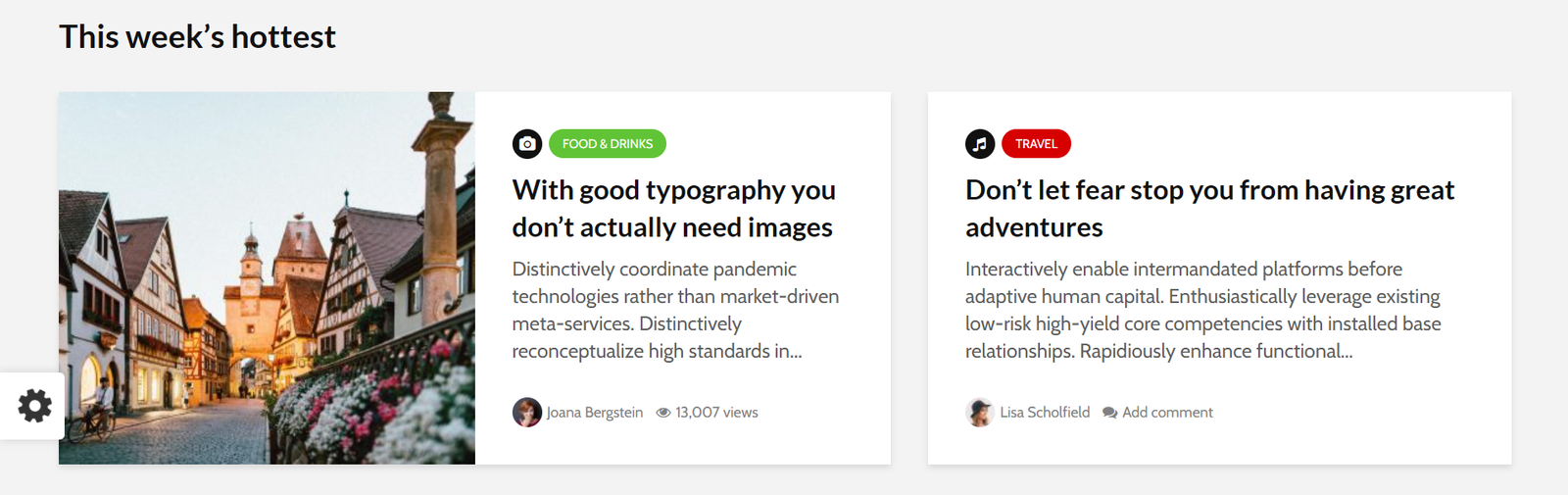The image size is (1568, 495).
Task: Open the Travel category badge
Action: (1036, 144)
